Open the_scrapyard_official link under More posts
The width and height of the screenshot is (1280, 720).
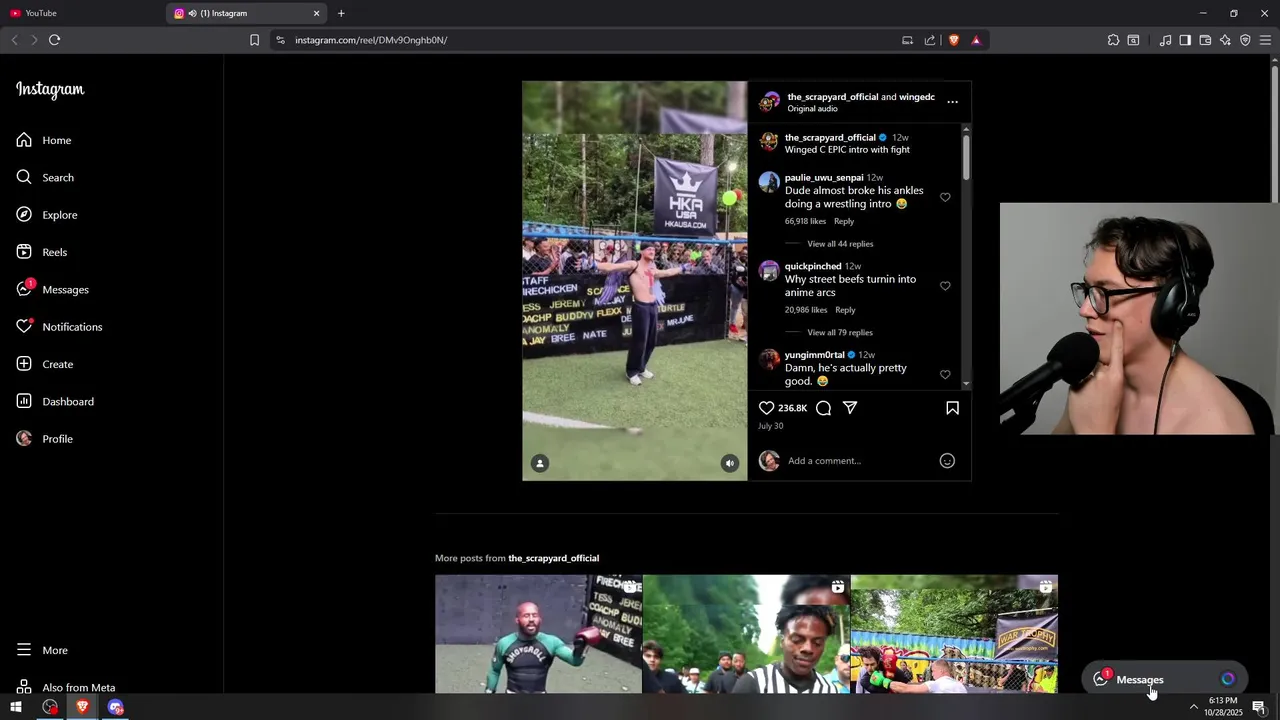coord(553,558)
